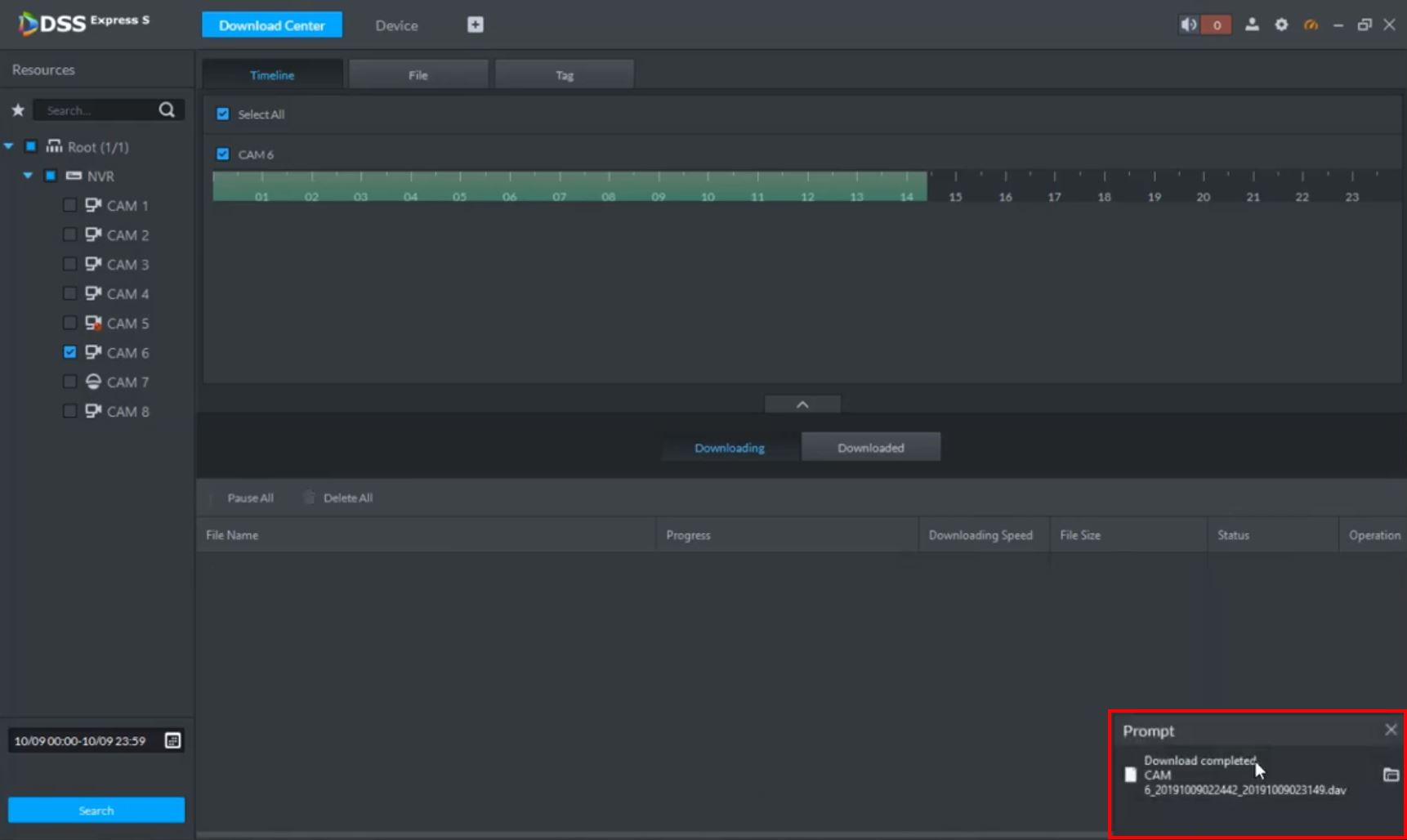
Task: Click the magnifier search icon in Resources
Action: [167, 110]
